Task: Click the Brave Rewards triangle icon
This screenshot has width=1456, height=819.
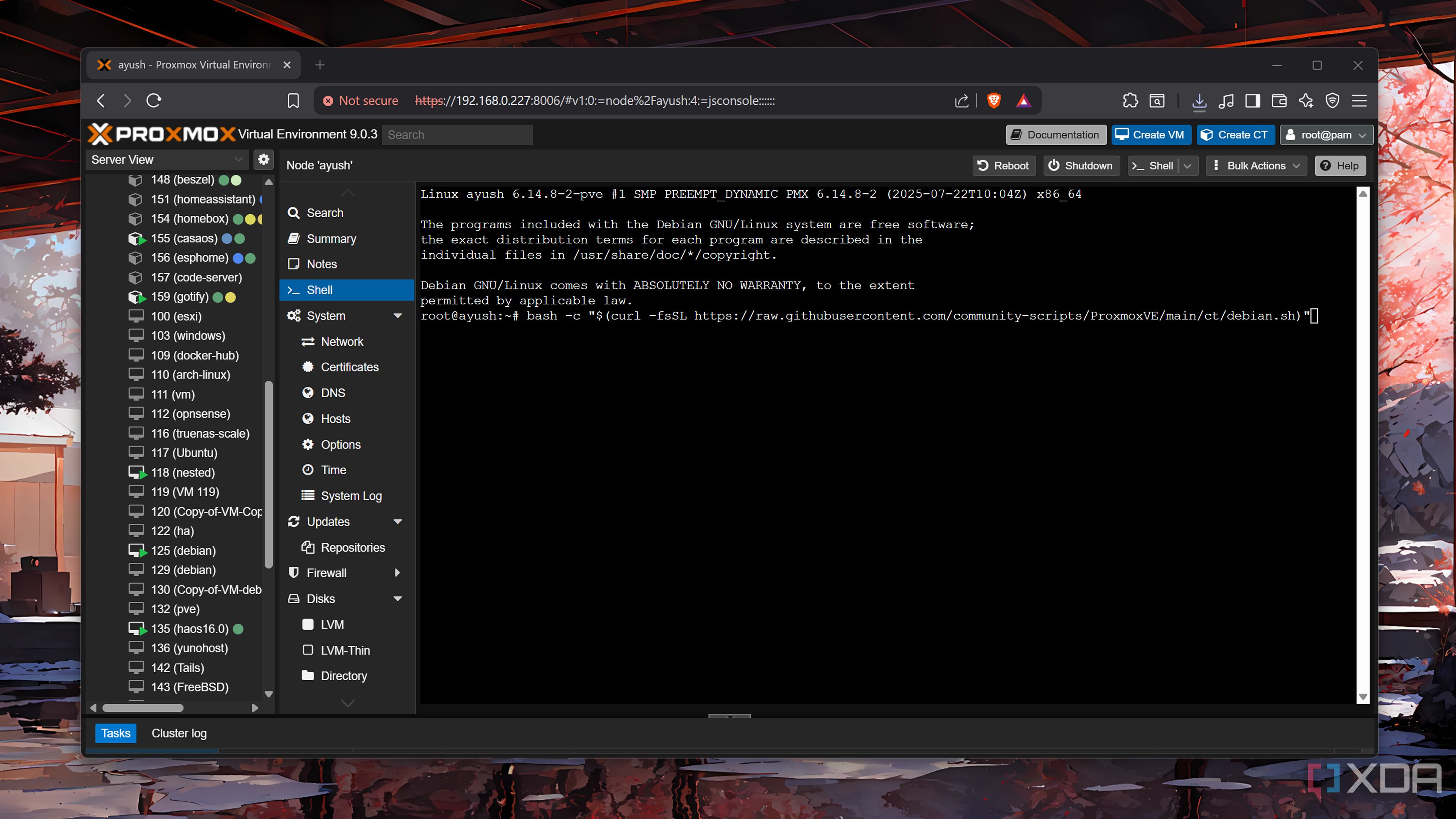Action: coord(1024,100)
